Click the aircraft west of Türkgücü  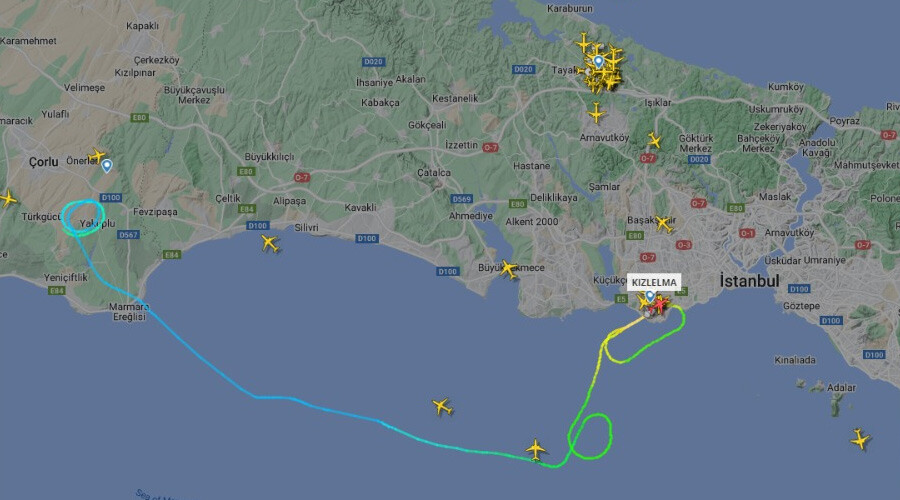pyautogui.click(x=7, y=199)
